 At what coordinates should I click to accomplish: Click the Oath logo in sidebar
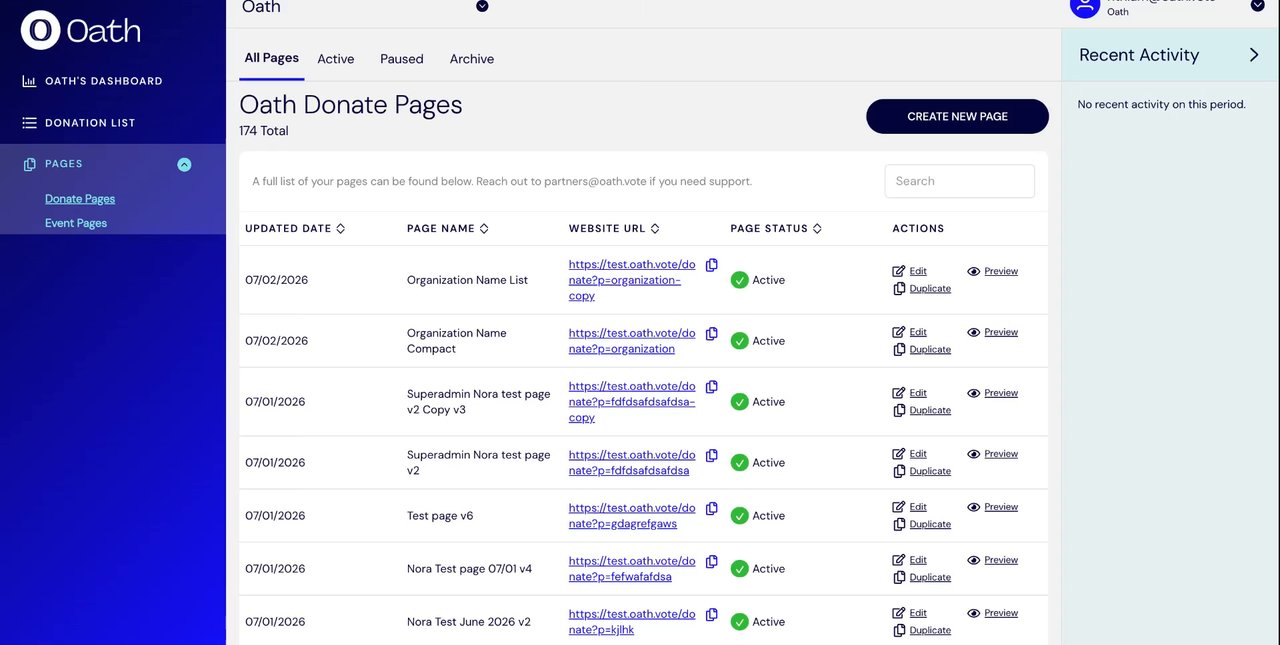tap(80, 31)
